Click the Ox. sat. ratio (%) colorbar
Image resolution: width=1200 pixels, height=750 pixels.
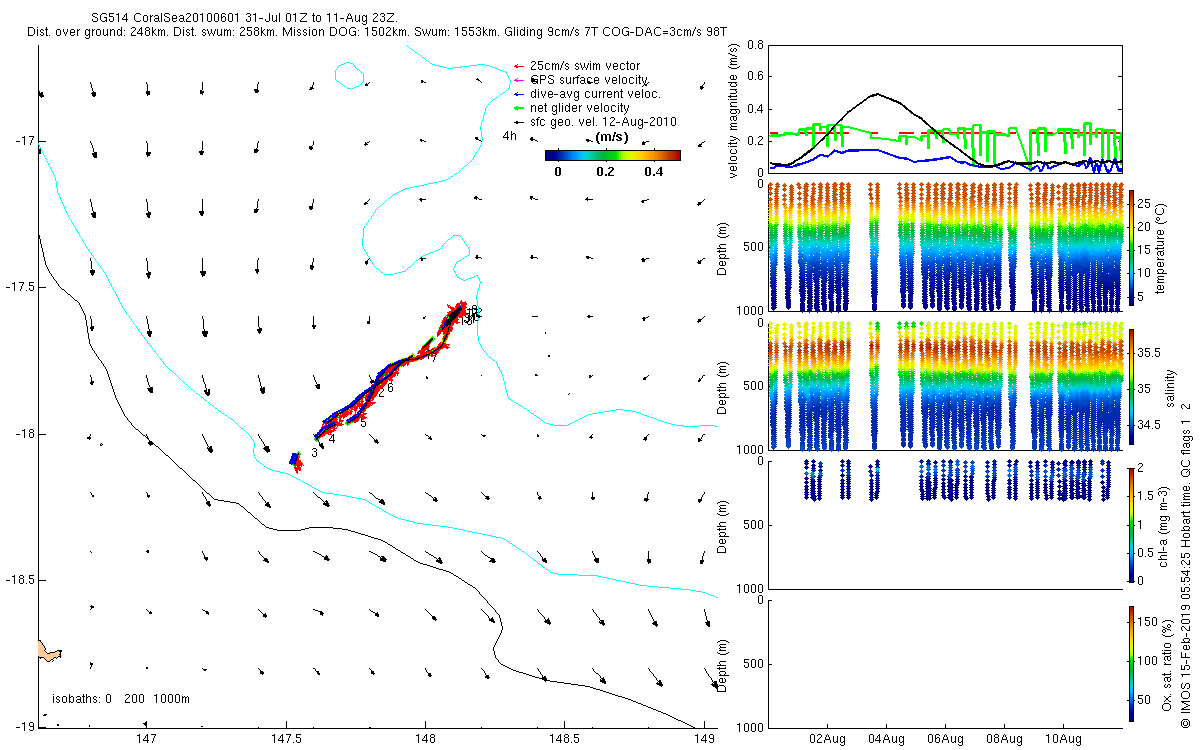(1132, 663)
